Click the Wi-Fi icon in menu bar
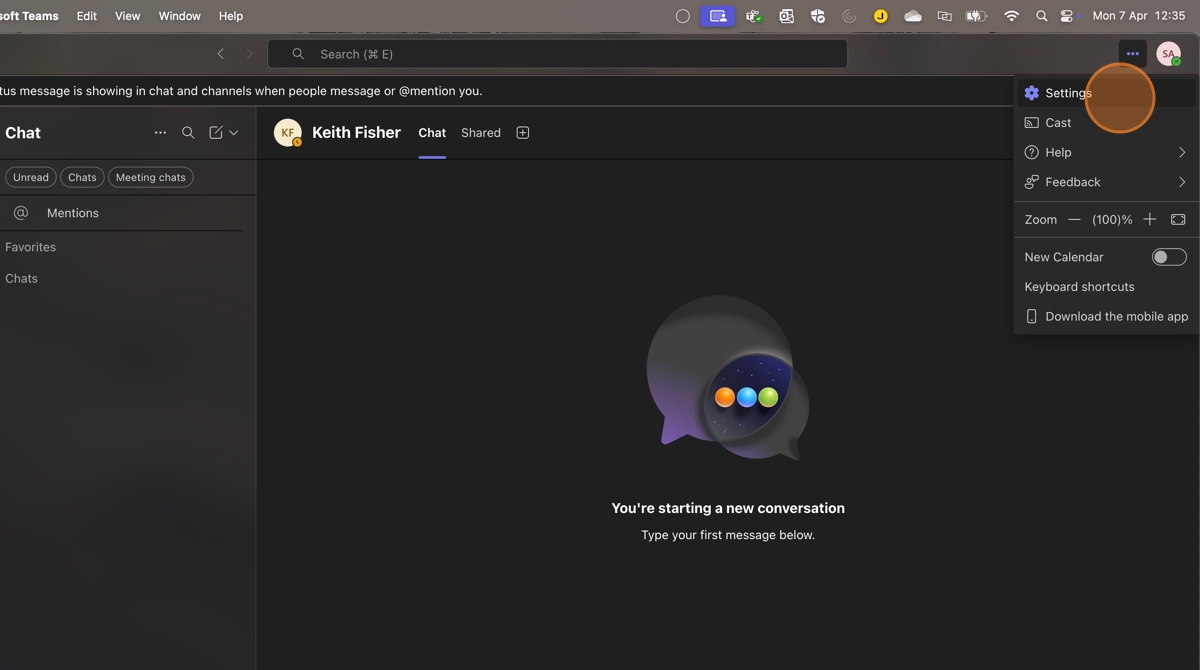Viewport: 1200px width, 670px height. (1012, 16)
